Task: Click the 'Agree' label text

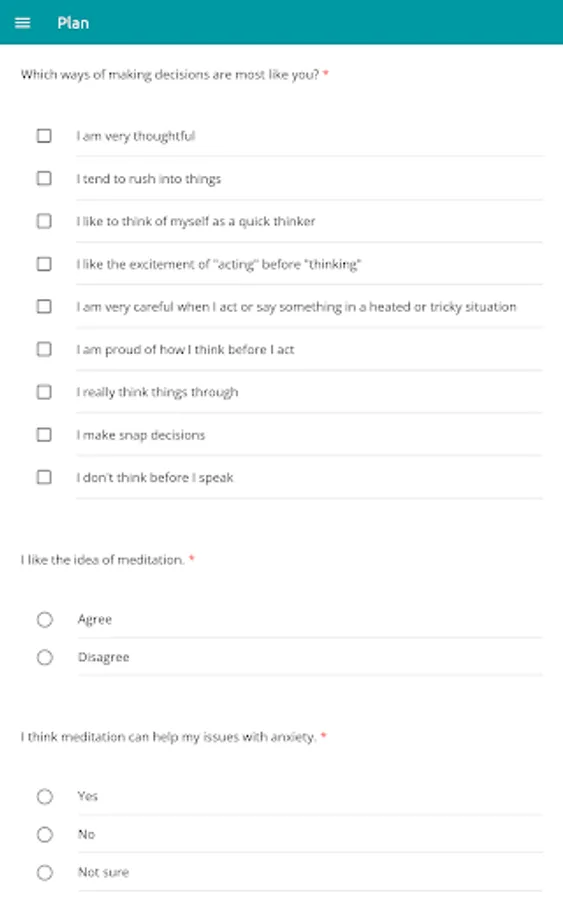Action: point(95,620)
